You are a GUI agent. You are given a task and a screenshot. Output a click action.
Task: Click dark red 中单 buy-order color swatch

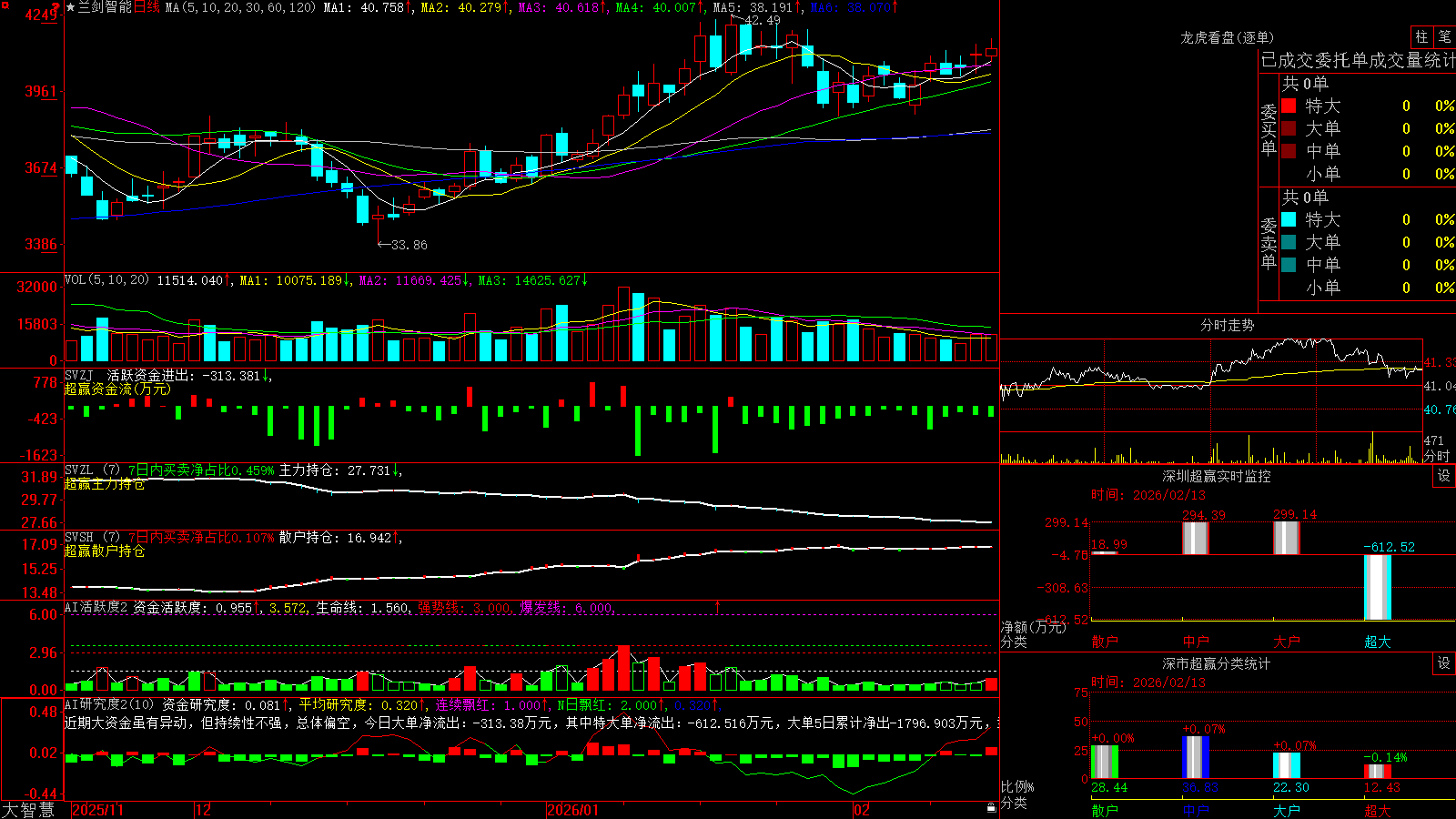coord(1289,150)
